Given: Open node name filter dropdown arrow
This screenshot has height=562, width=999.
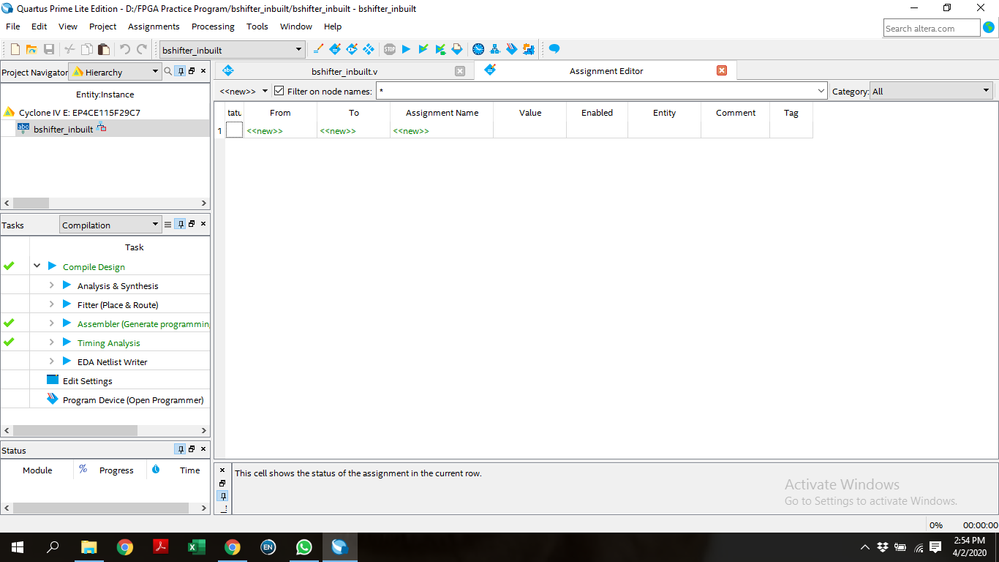Looking at the screenshot, I should pyautogui.click(x=821, y=91).
